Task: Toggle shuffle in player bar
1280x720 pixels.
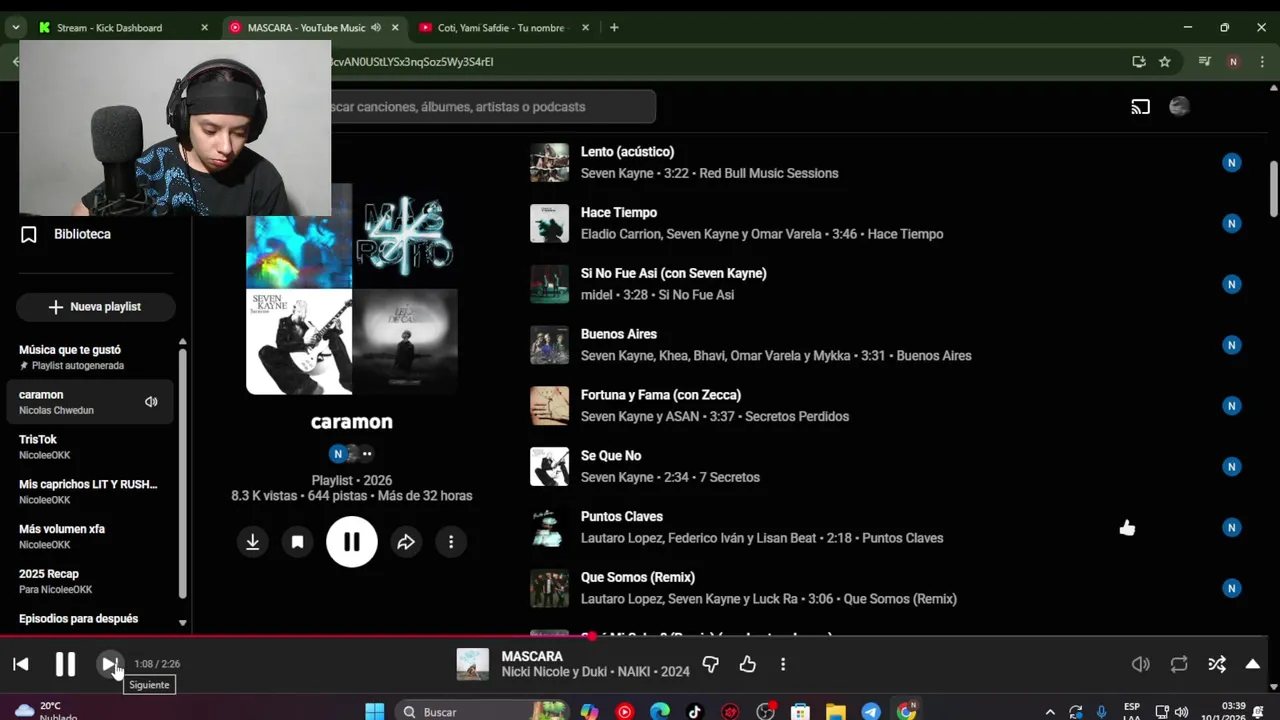Action: 1216,664
